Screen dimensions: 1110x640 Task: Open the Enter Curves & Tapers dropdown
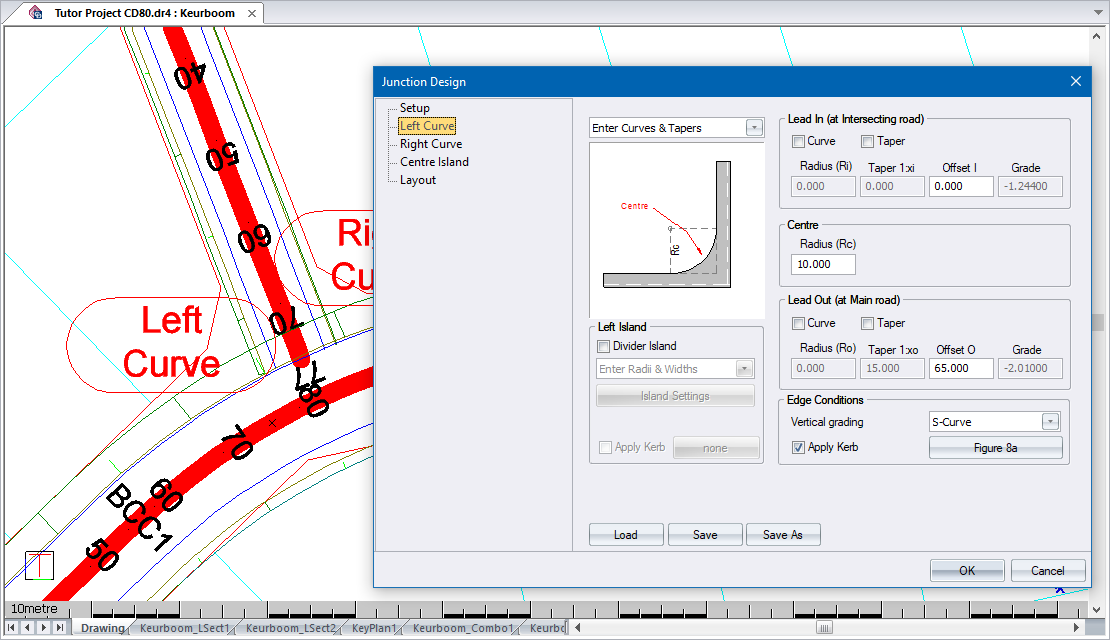754,128
